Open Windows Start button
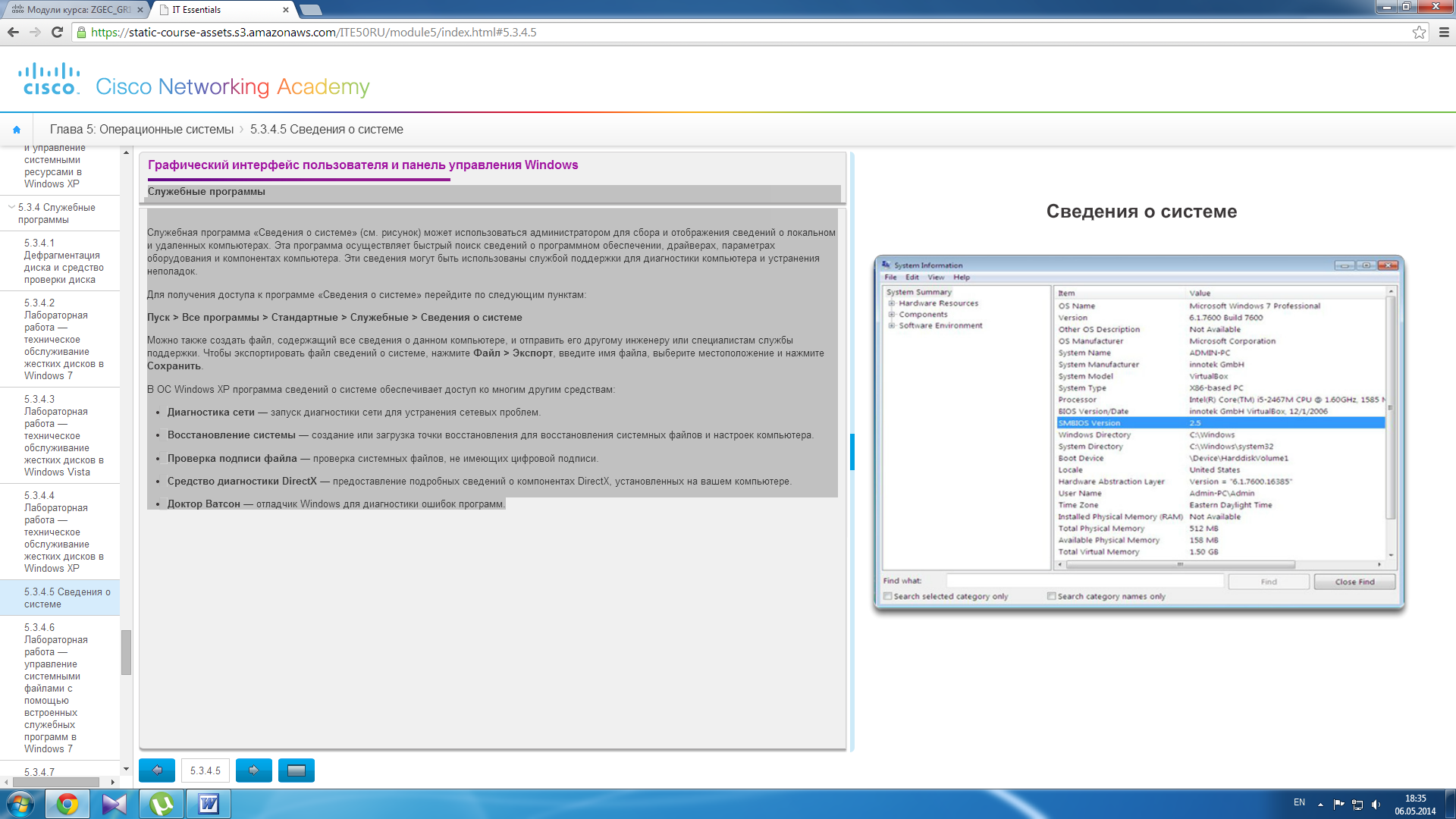Image resolution: width=1456 pixels, height=819 pixels. [x=20, y=804]
